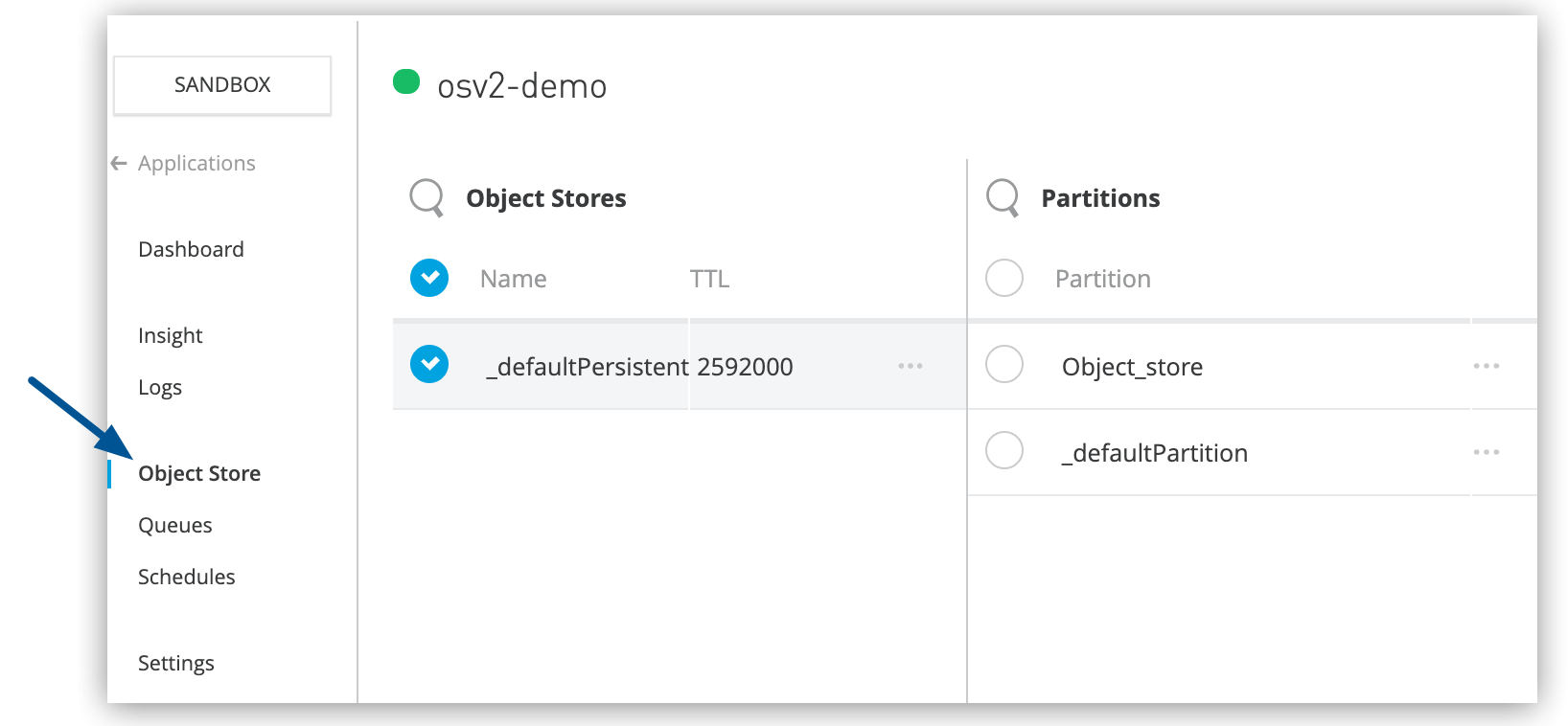Open the three-dot menu for Object_store partition

[1486, 366]
